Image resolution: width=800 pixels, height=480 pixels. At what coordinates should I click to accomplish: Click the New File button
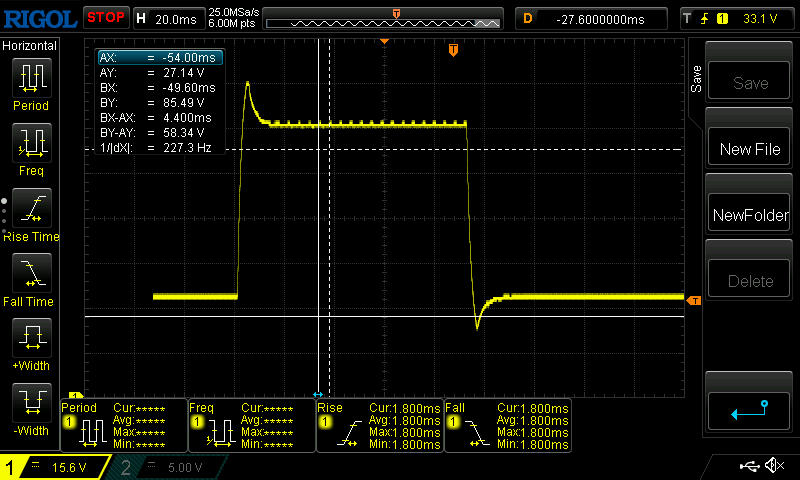[x=749, y=147]
